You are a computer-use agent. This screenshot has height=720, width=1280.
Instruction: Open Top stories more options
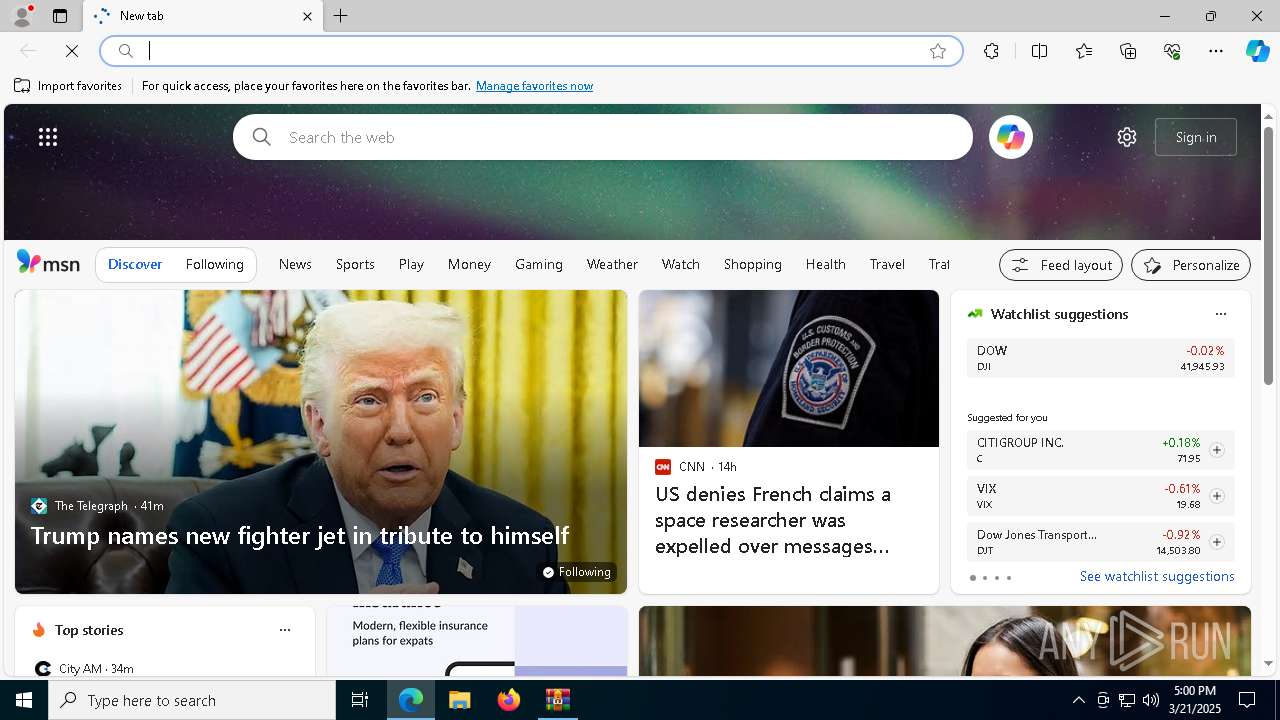[285, 630]
